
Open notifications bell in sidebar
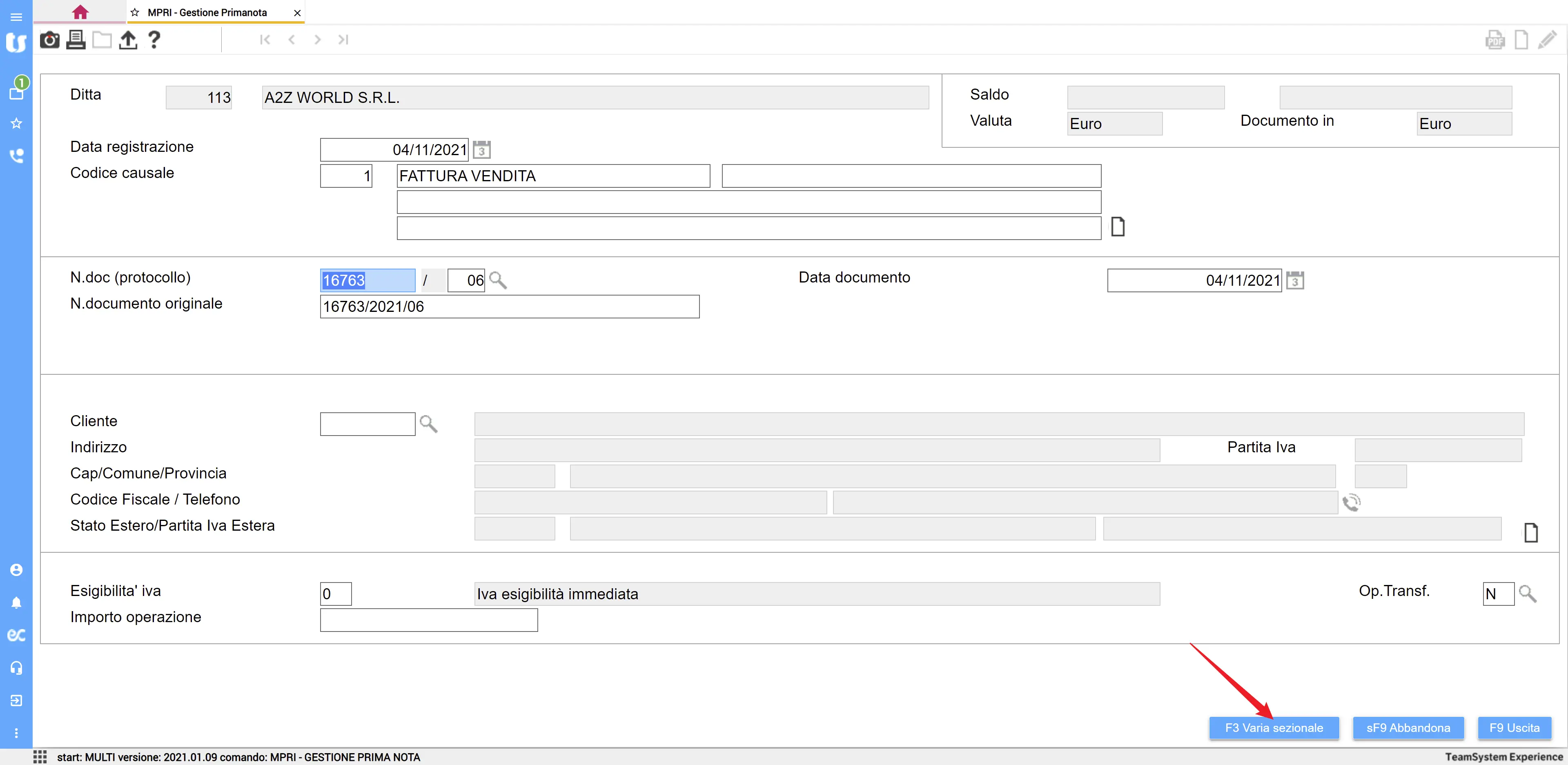16,603
